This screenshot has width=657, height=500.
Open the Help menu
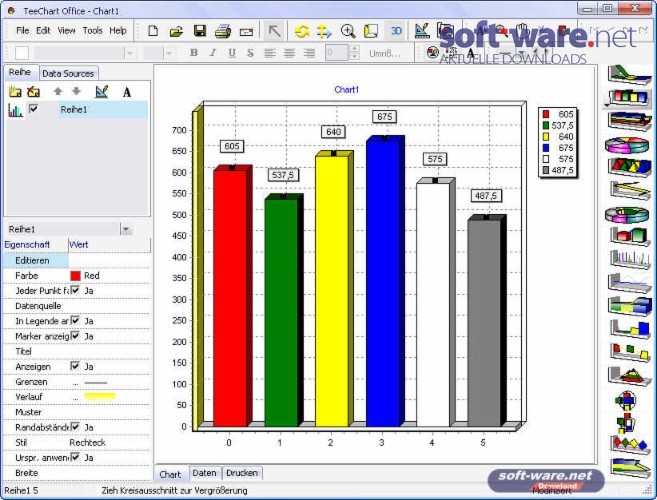click(118, 31)
